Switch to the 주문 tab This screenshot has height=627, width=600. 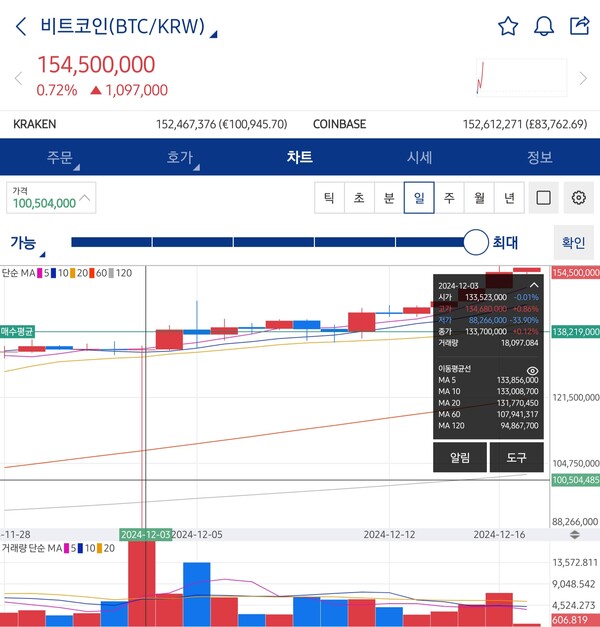[x=60, y=157]
